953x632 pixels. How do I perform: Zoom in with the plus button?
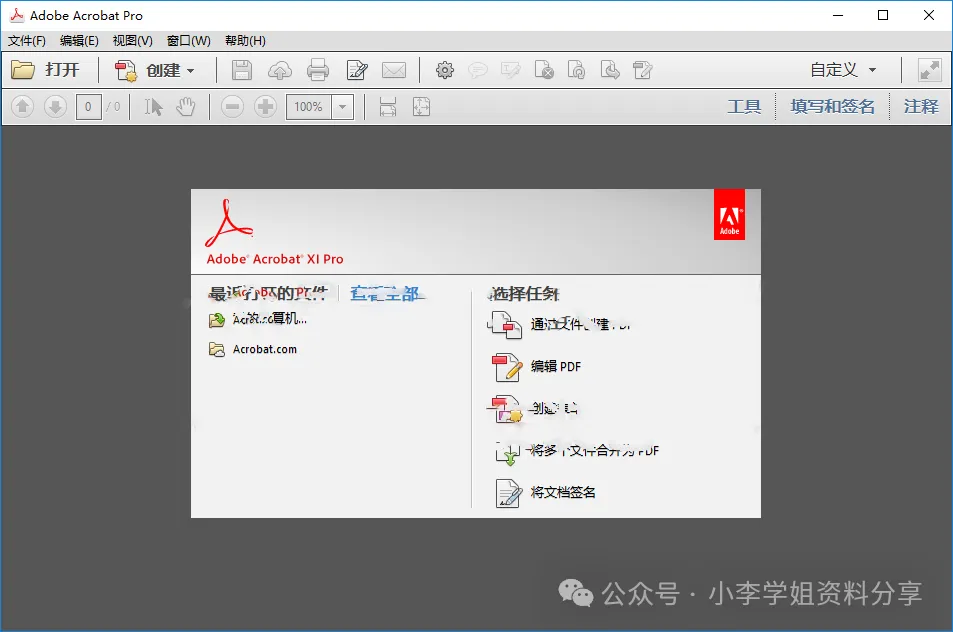[x=265, y=107]
